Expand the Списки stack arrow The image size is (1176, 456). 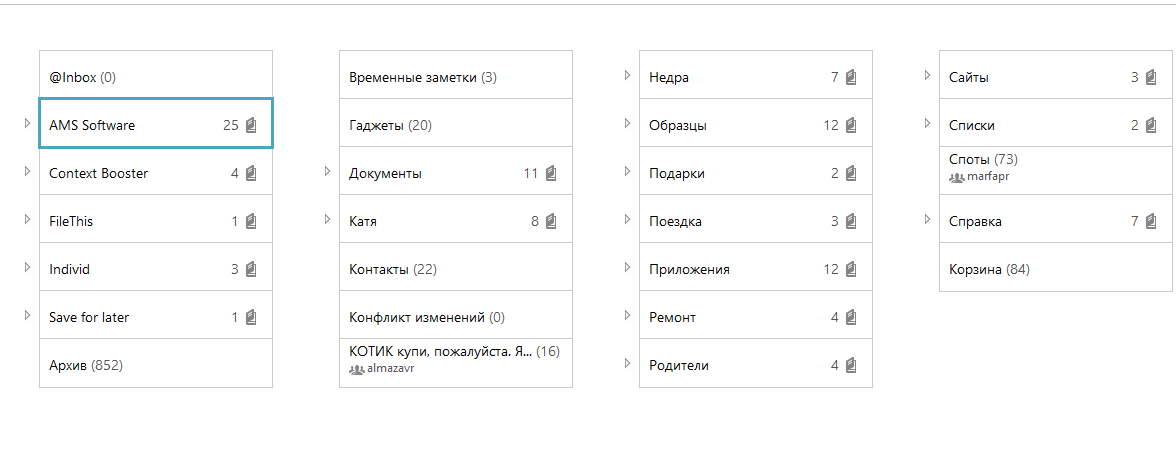(x=928, y=124)
